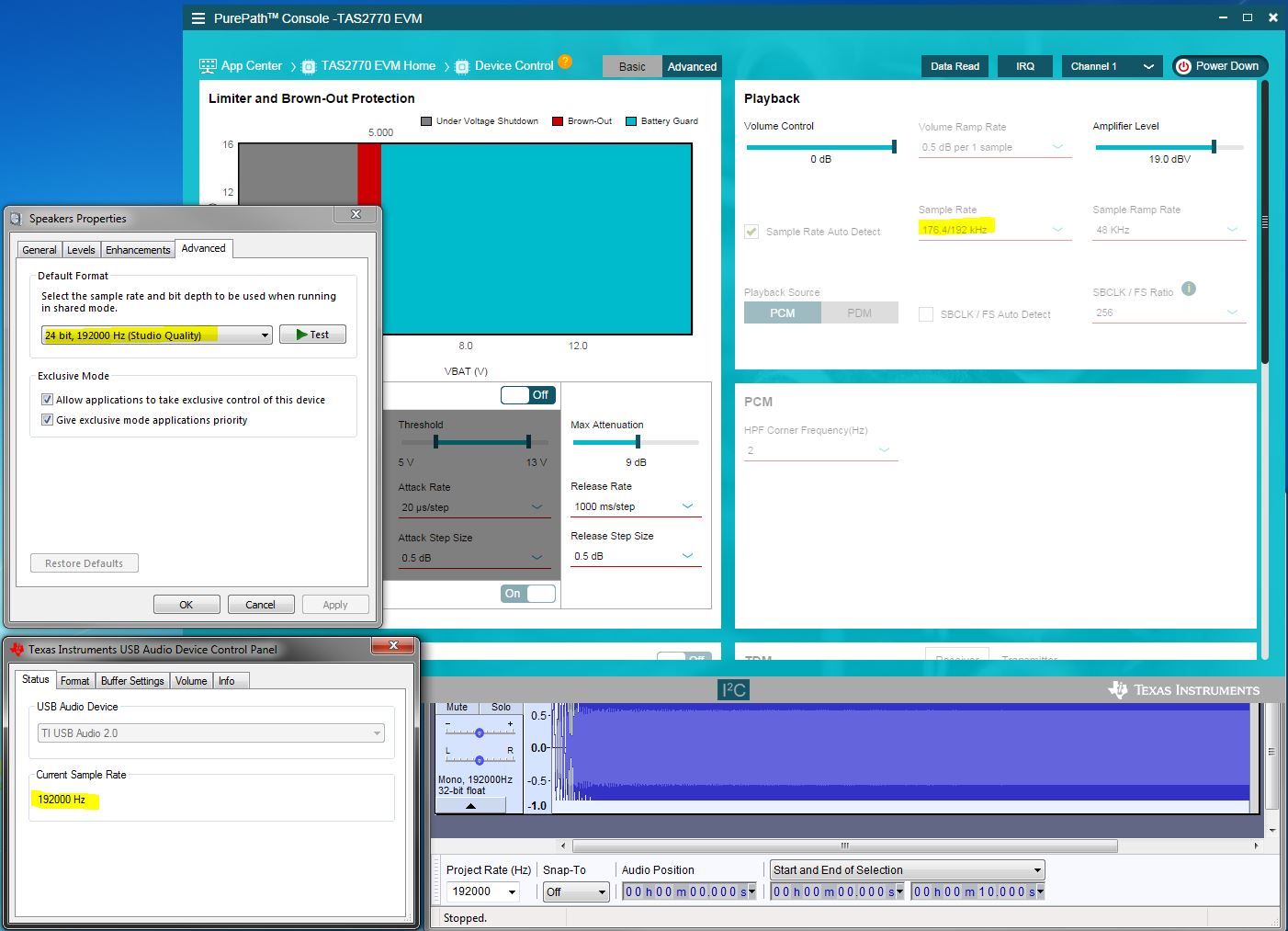Open the Volume Ramp Rate dropdown
This screenshot has width=1288, height=931.
click(x=995, y=147)
